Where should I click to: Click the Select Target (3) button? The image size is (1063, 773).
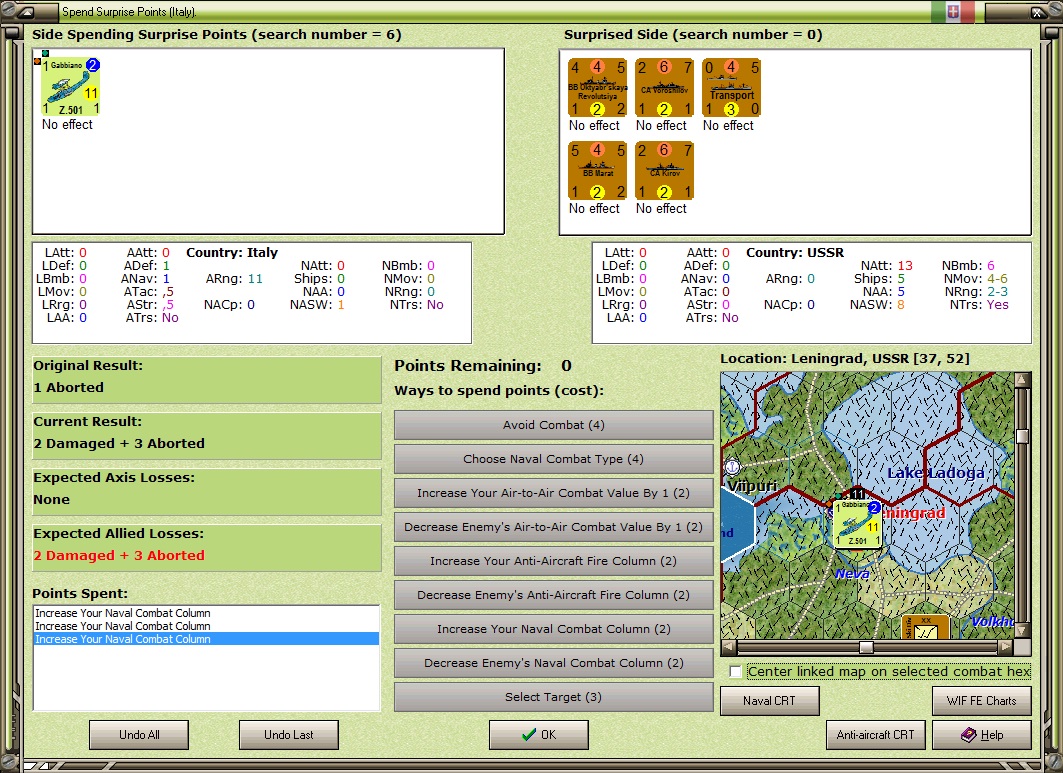click(553, 696)
